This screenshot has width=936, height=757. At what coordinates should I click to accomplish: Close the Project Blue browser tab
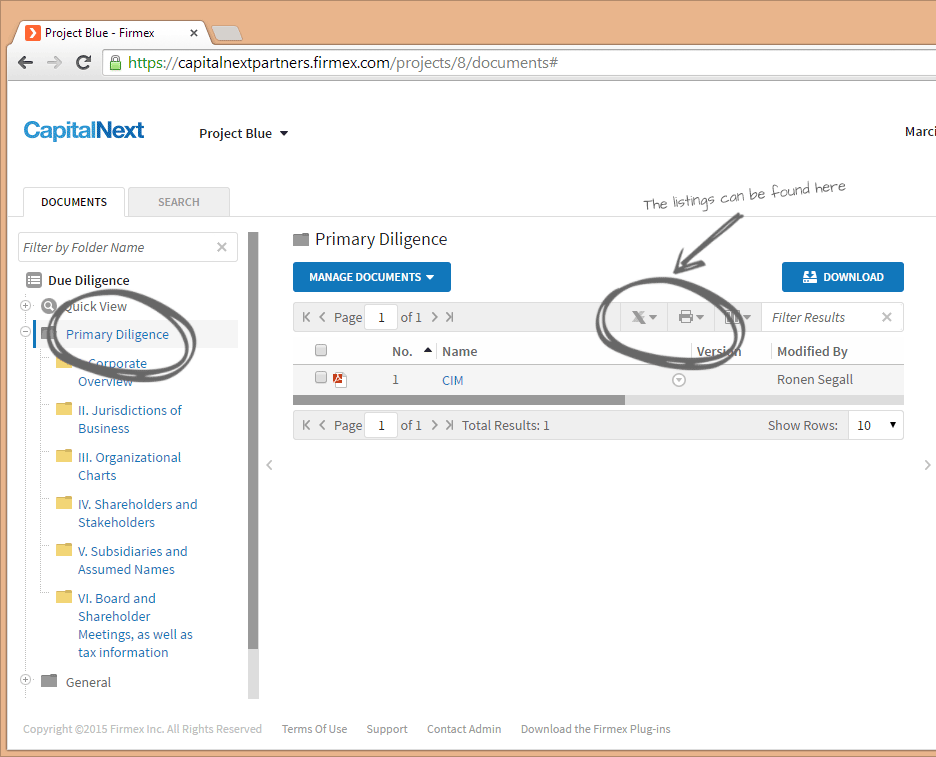point(193,33)
